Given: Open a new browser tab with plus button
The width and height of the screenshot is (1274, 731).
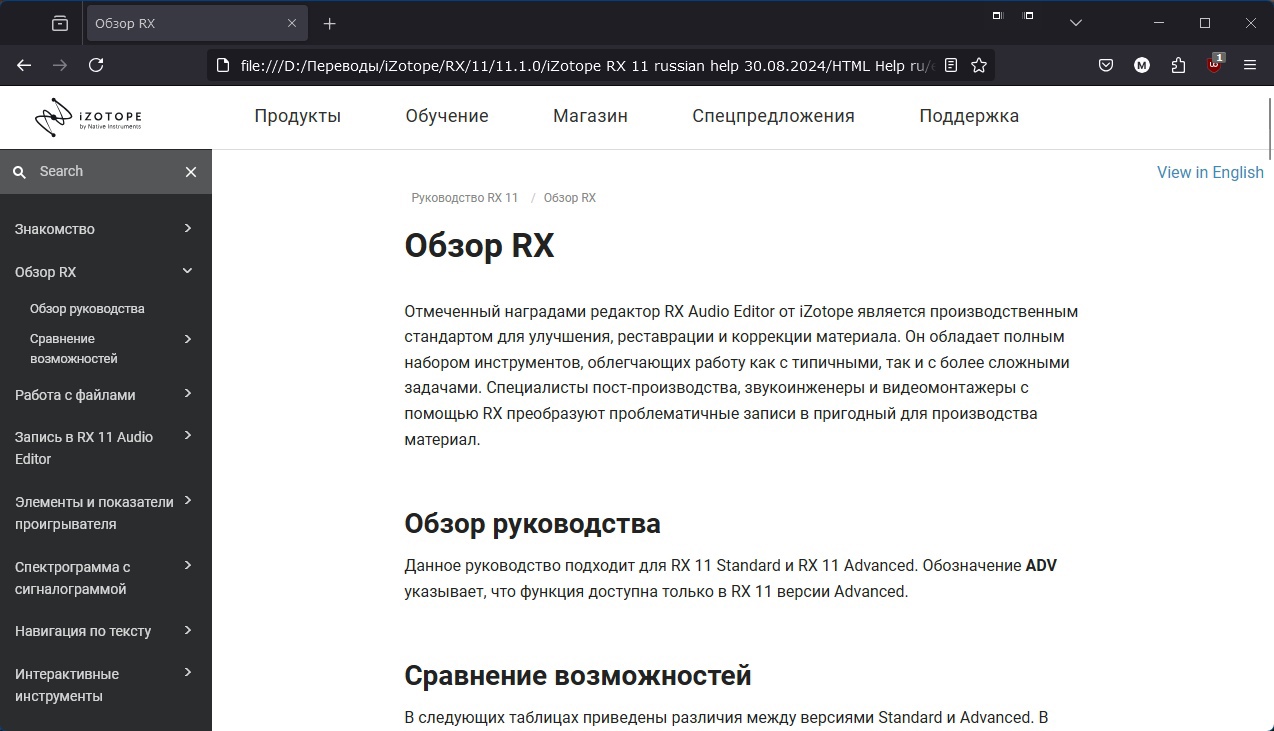Looking at the screenshot, I should pyautogui.click(x=330, y=23).
